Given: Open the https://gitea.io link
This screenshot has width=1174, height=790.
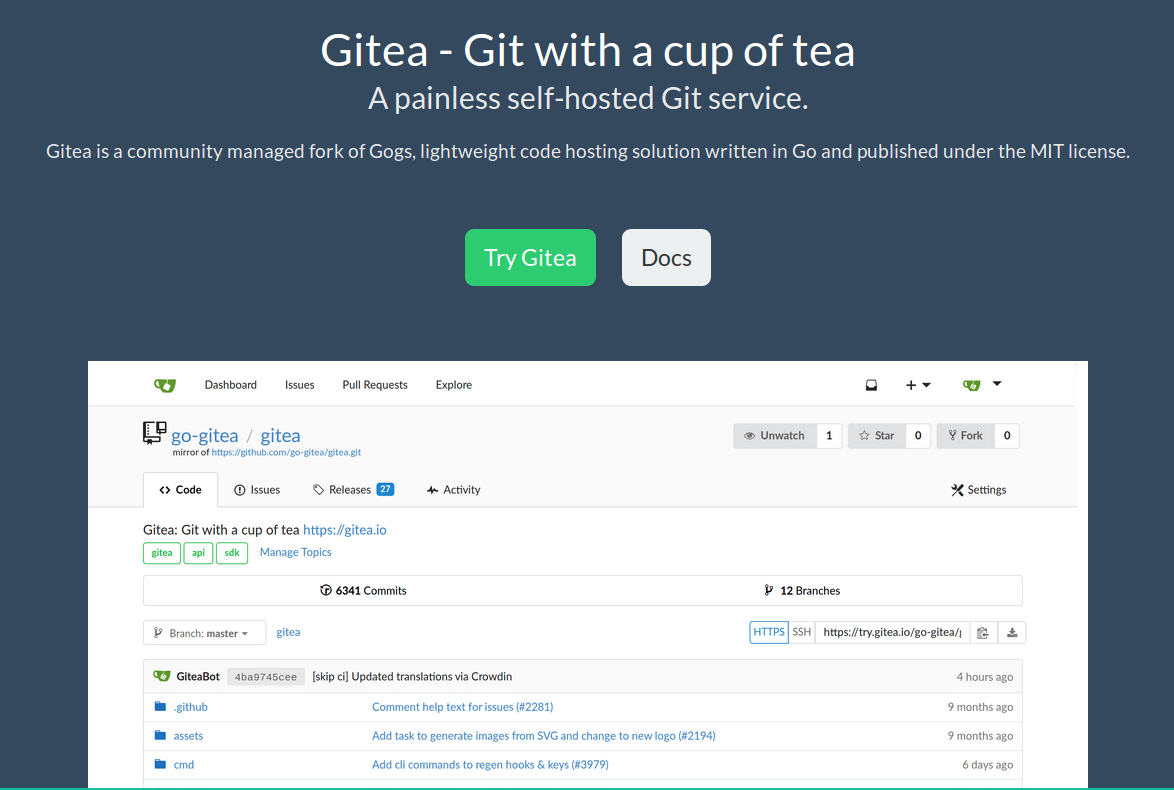Looking at the screenshot, I should 344,530.
